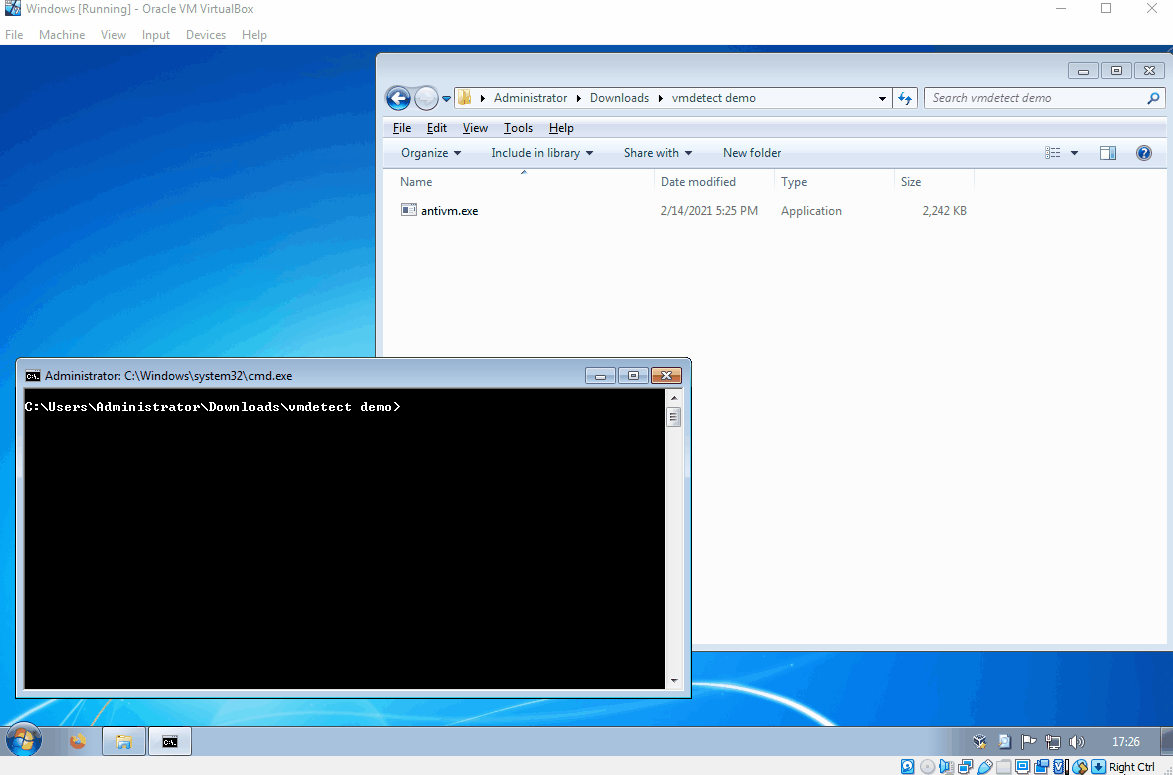Open the Explorer Tools menu

tap(518, 128)
